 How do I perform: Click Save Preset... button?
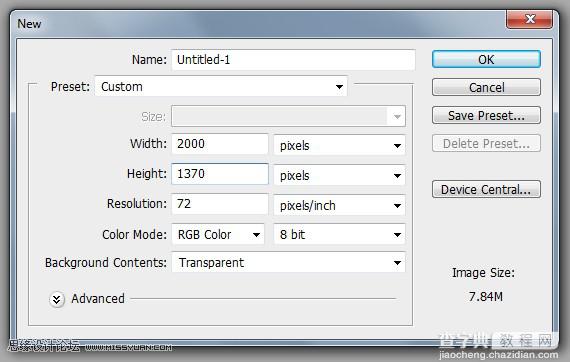click(x=486, y=115)
